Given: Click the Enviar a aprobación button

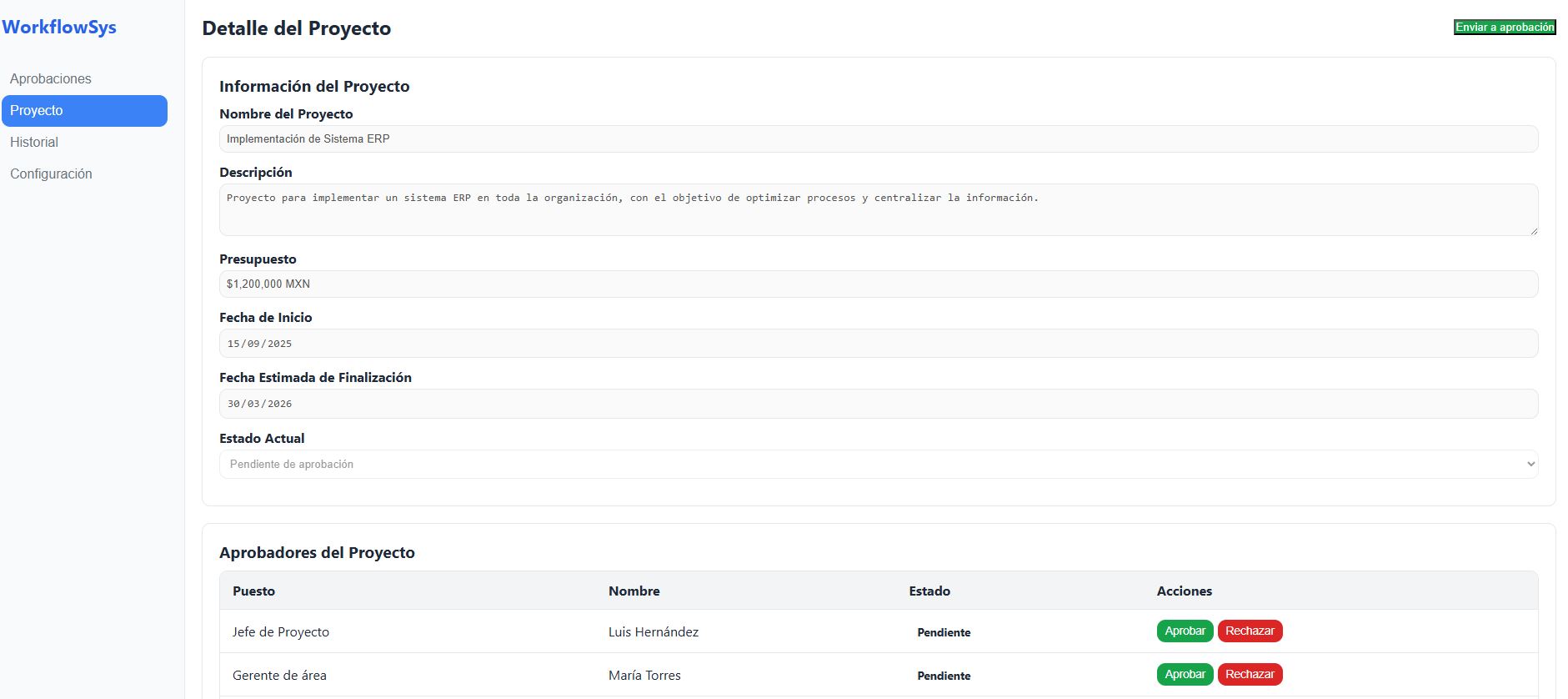Looking at the screenshot, I should click(x=1504, y=28).
